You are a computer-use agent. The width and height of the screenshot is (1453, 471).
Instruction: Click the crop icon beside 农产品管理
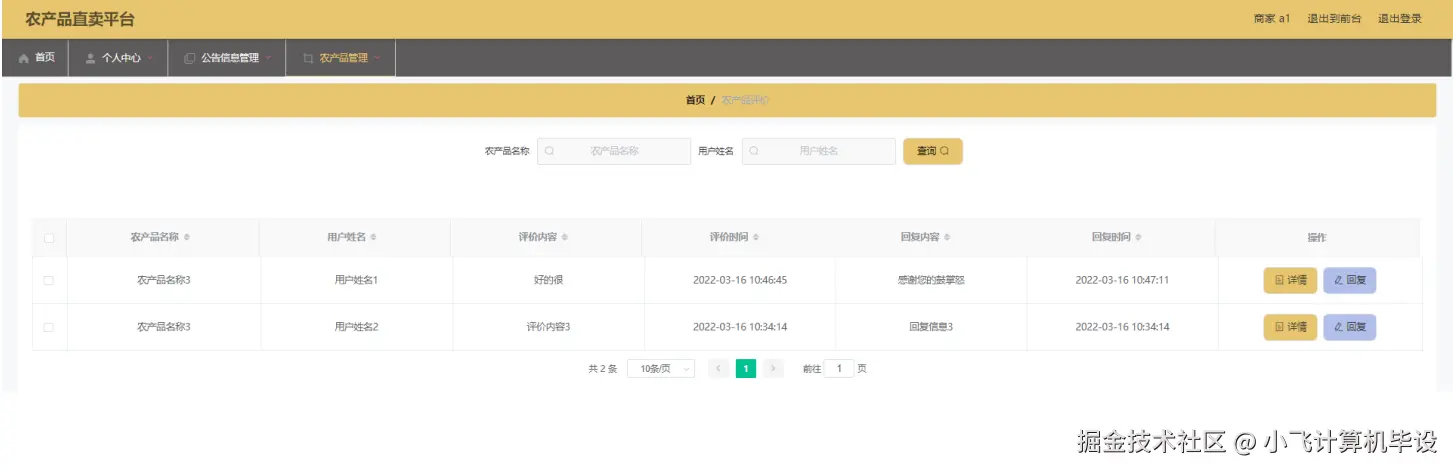(x=308, y=58)
